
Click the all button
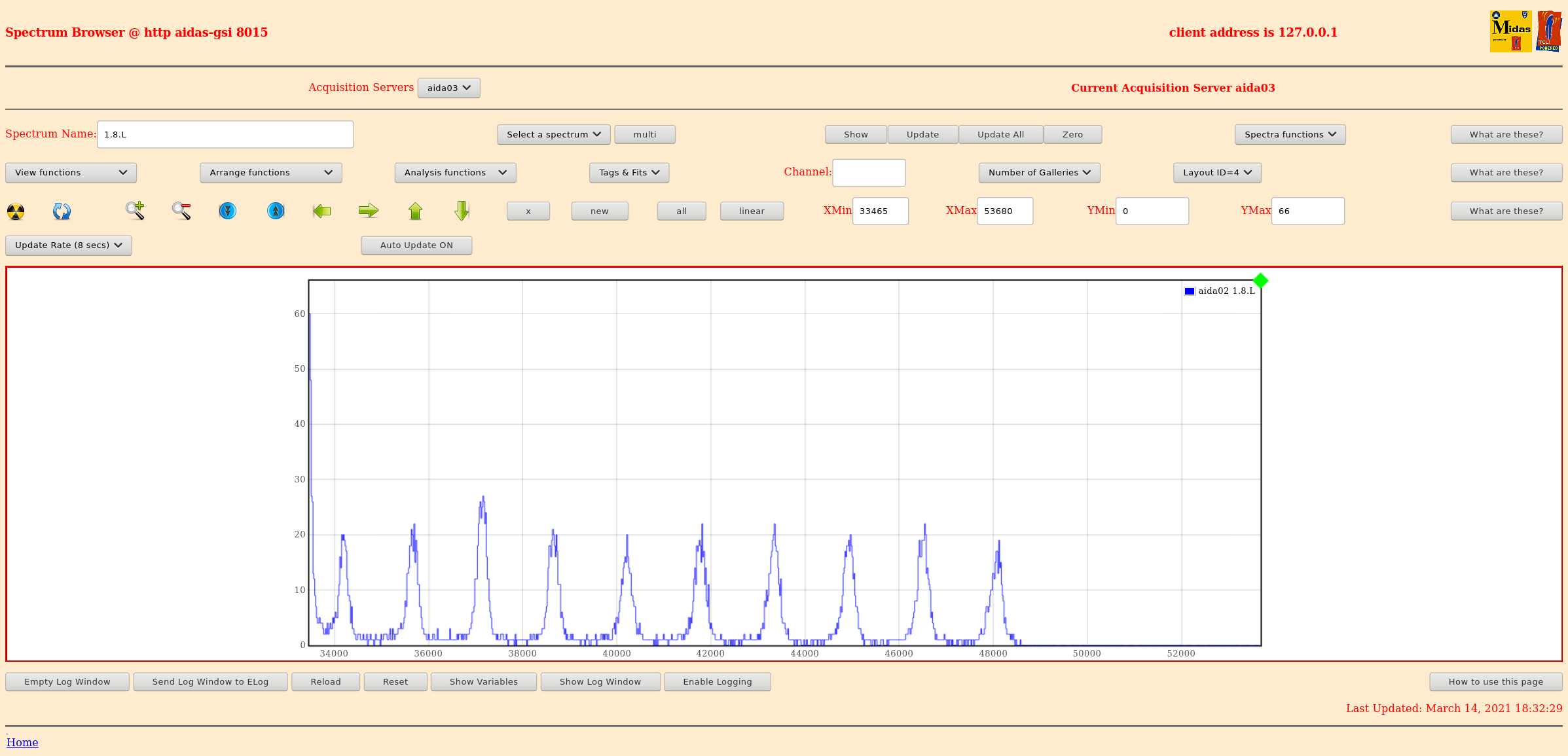coord(682,211)
